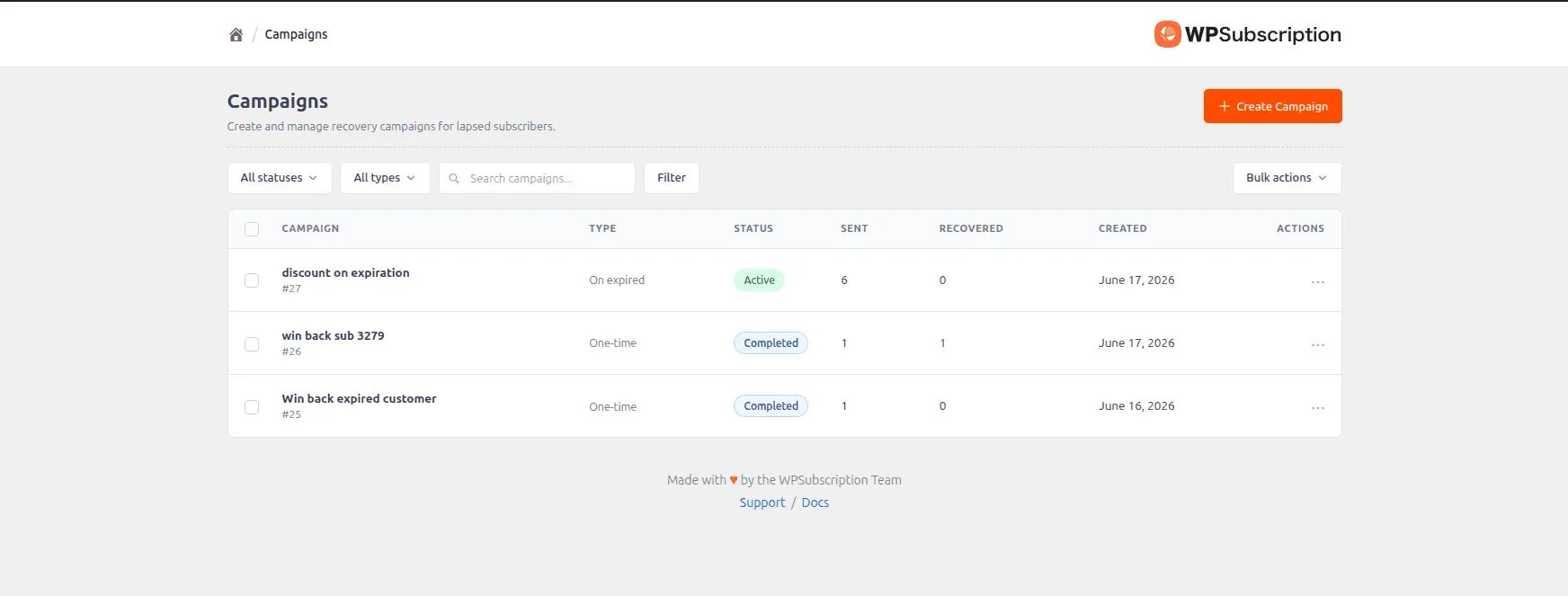Click the Campaigns page heading
Screen dimensions: 1568x596
pyautogui.click(x=277, y=102)
